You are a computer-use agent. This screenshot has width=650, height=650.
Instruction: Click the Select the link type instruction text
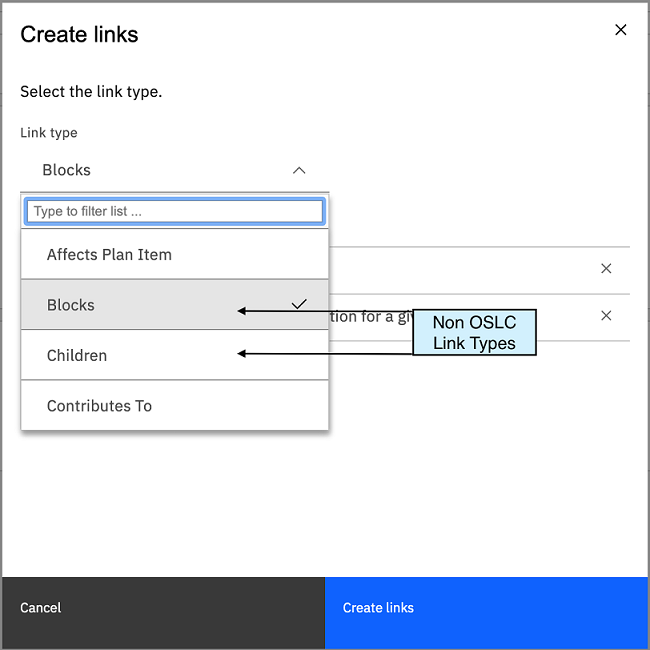(91, 91)
